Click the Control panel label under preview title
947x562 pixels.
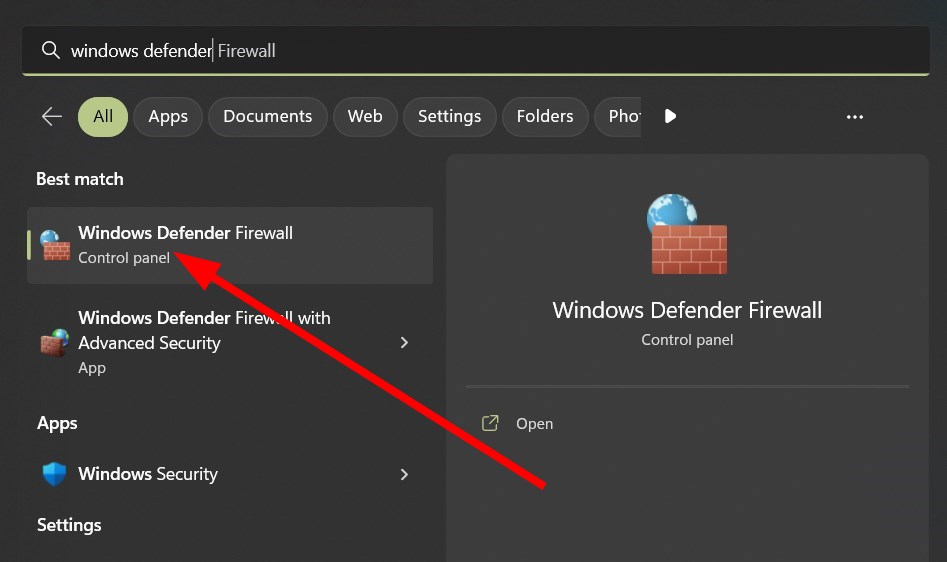point(687,340)
